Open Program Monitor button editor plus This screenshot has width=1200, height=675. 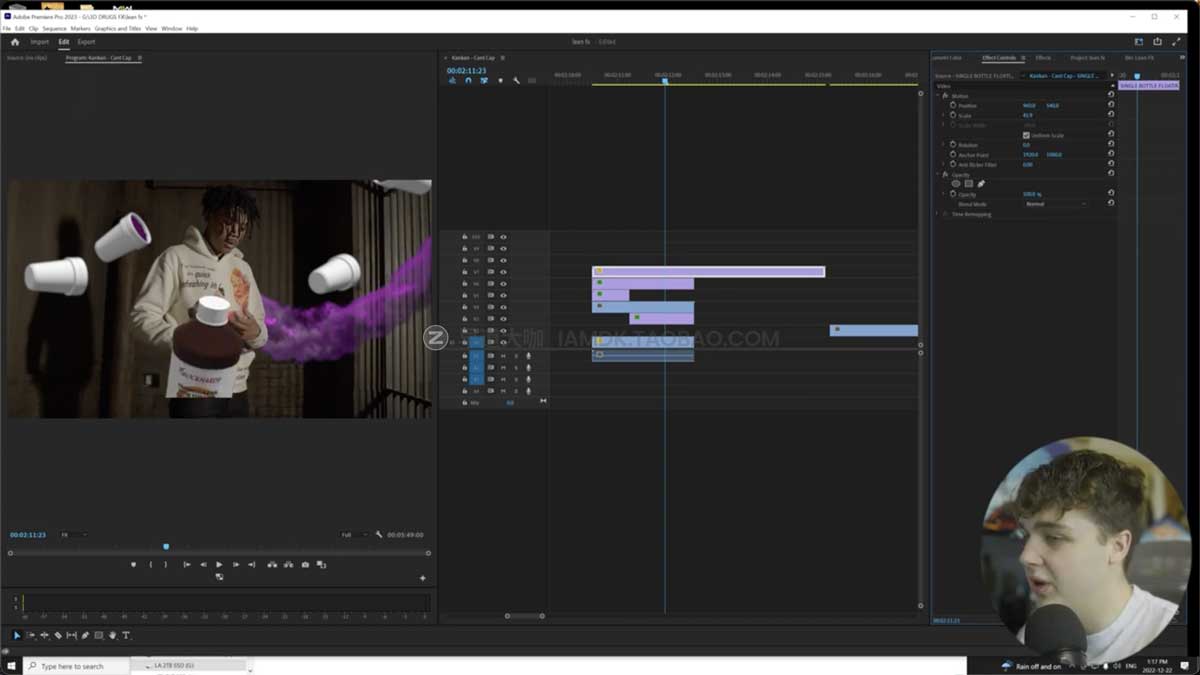coord(422,578)
